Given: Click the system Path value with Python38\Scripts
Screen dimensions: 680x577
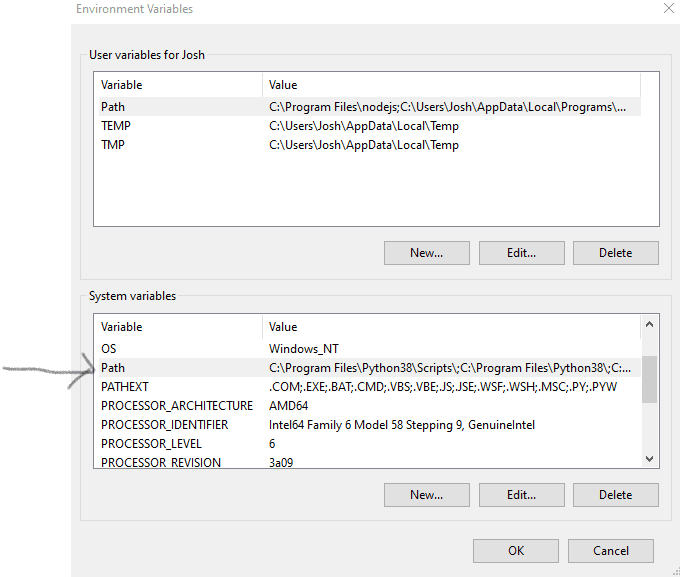Looking at the screenshot, I should [450, 368].
